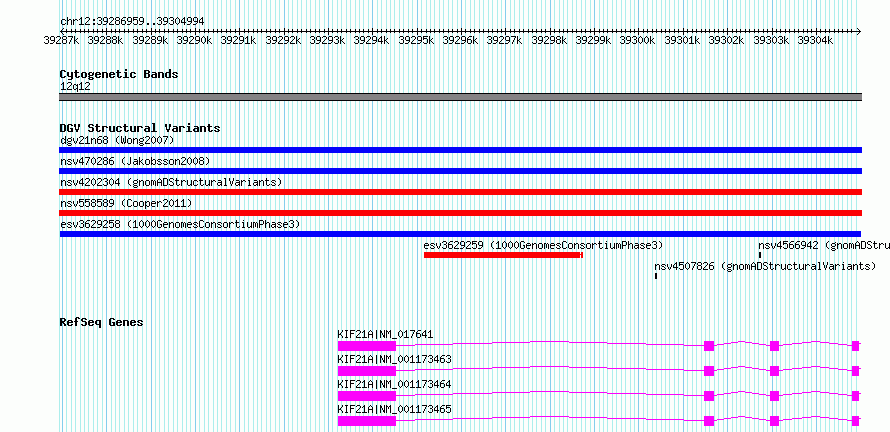The height and width of the screenshot is (432, 890).
Task: Click the 39299k ruler tick label
Action: (x=593, y=40)
